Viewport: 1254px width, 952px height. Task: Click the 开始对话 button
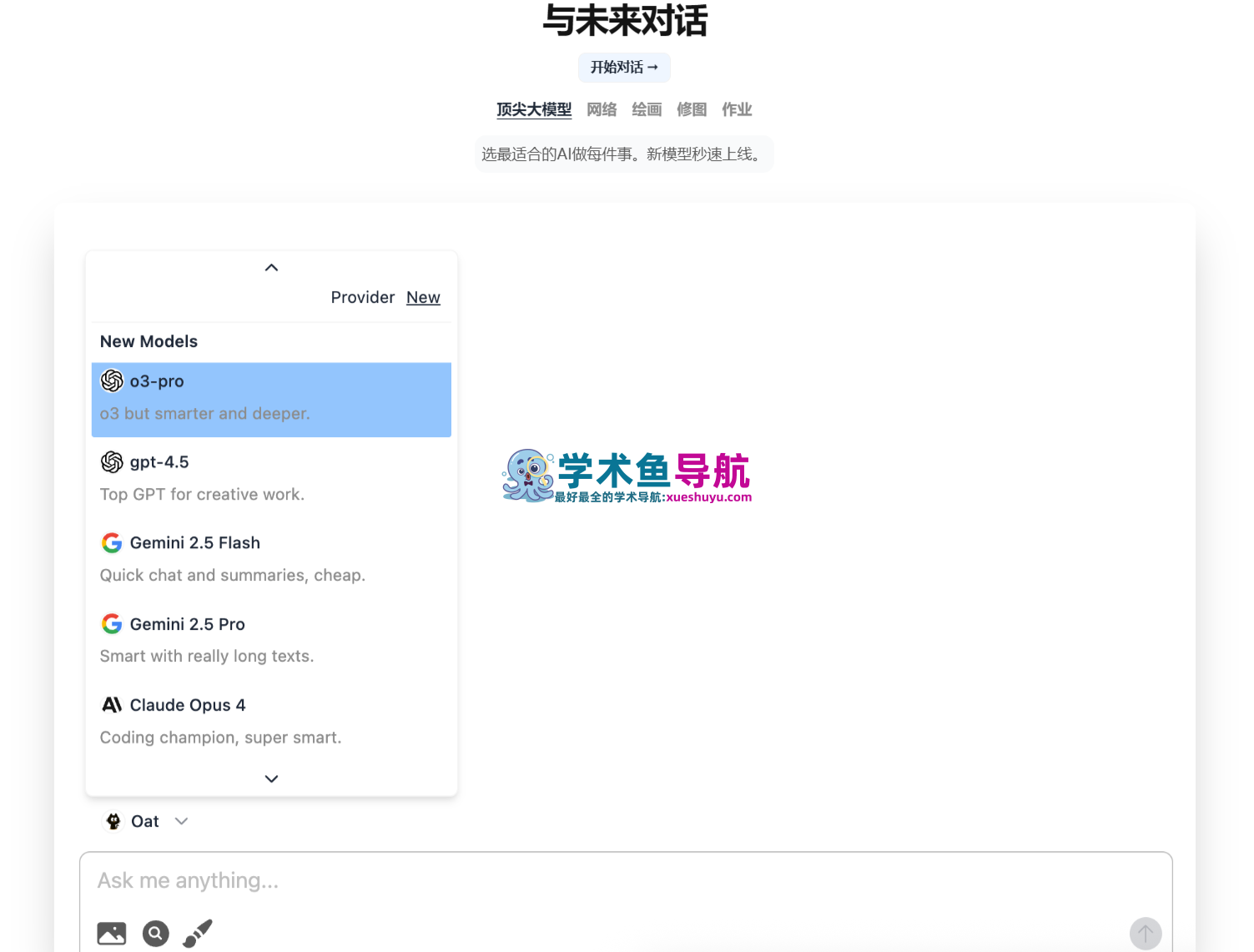click(624, 68)
